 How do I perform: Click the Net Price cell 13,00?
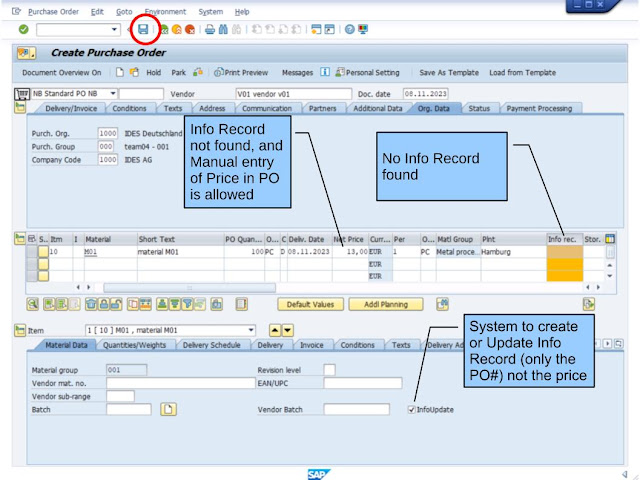350,252
